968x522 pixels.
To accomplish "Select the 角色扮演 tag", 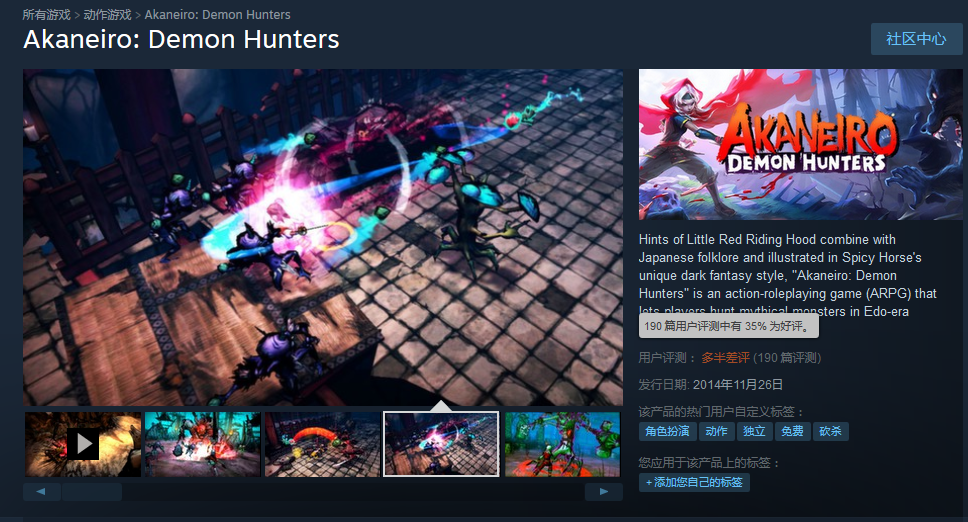I will tap(667, 431).
